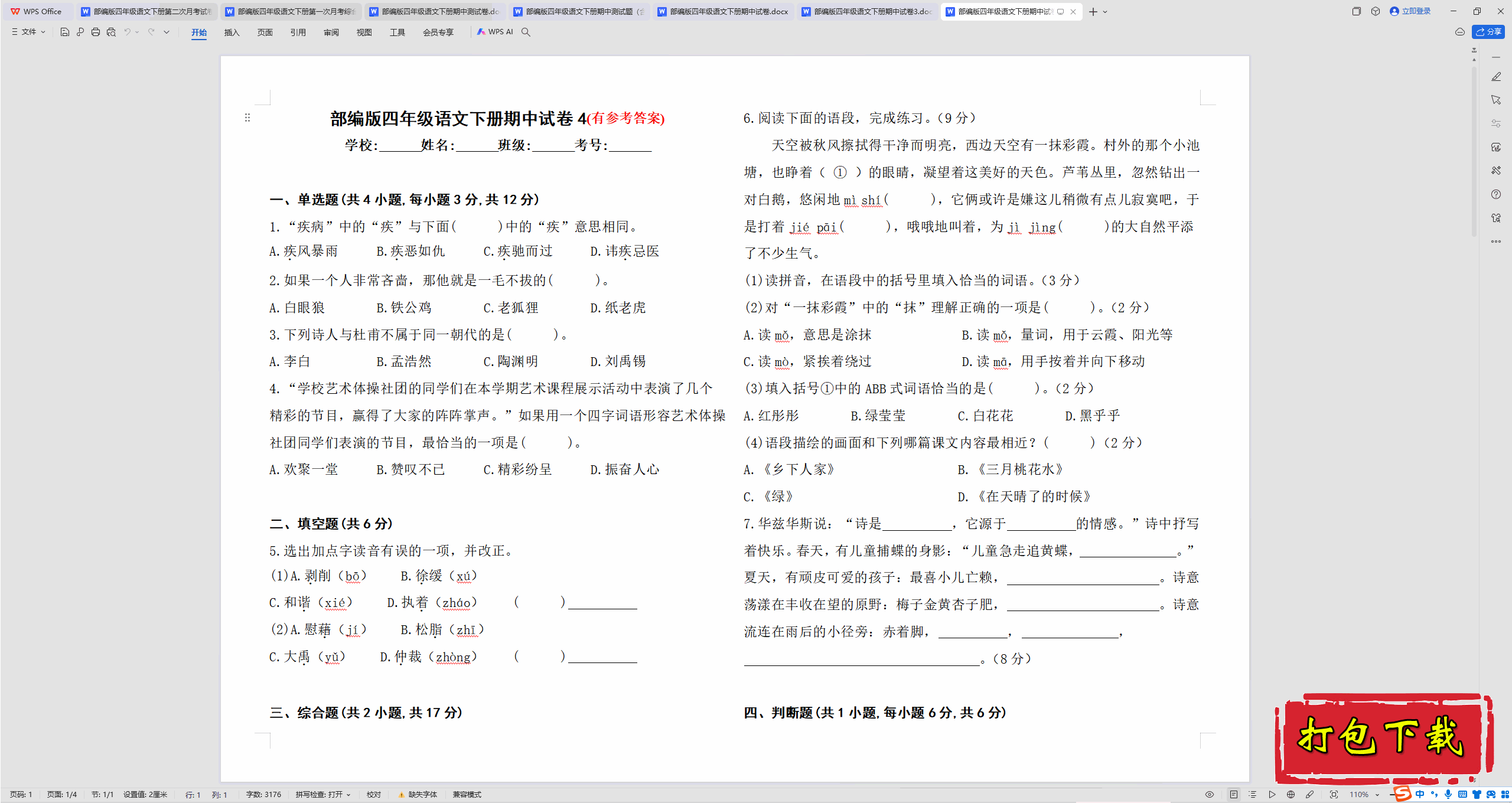The height and width of the screenshot is (803, 1512).
Task: Switch to page layout view in status bar
Action: pos(1234,795)
